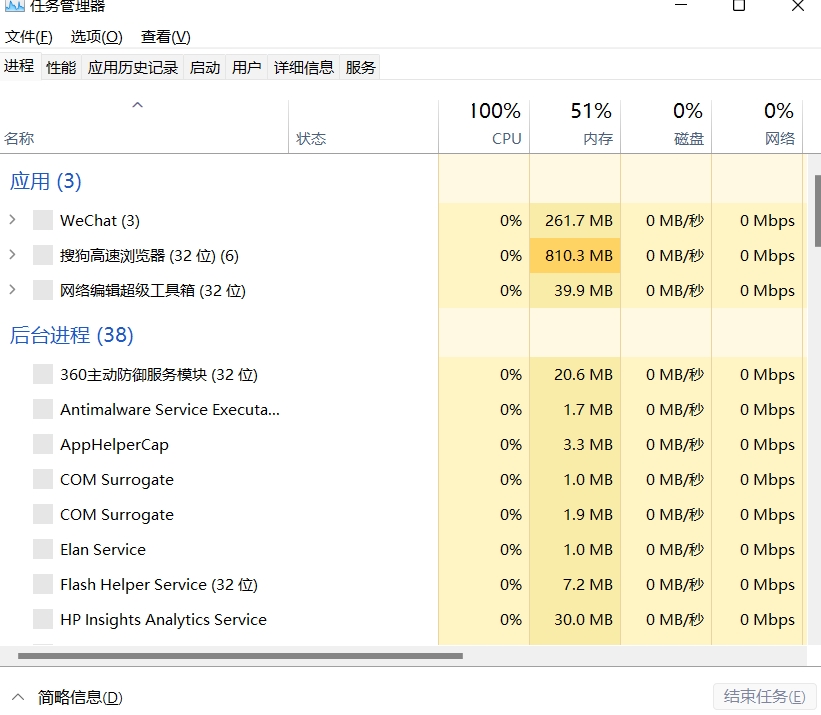Click the 搜狗高速浏览器 process icon
The image size is (821, 715).
(x=43, y=255)
